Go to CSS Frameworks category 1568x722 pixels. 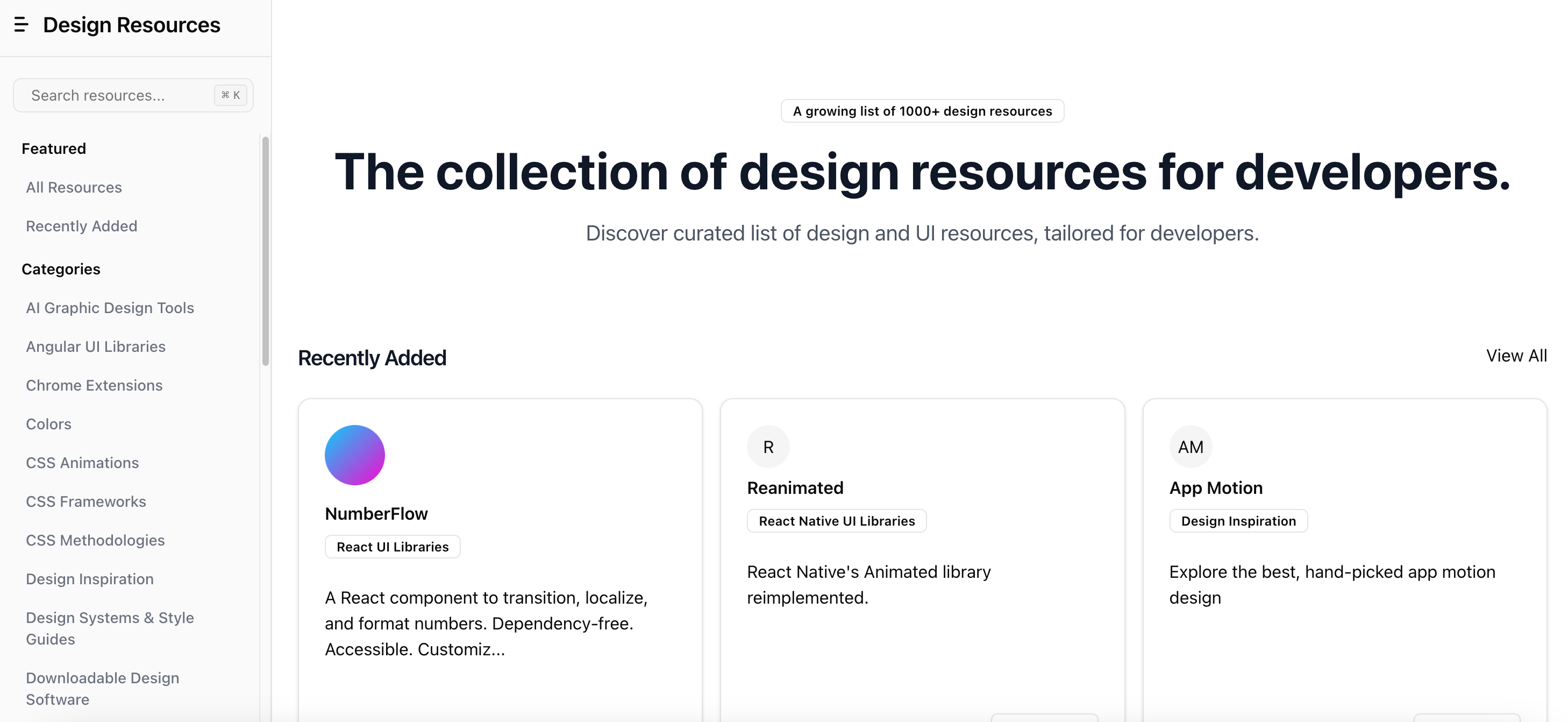[x=86, y=501]
